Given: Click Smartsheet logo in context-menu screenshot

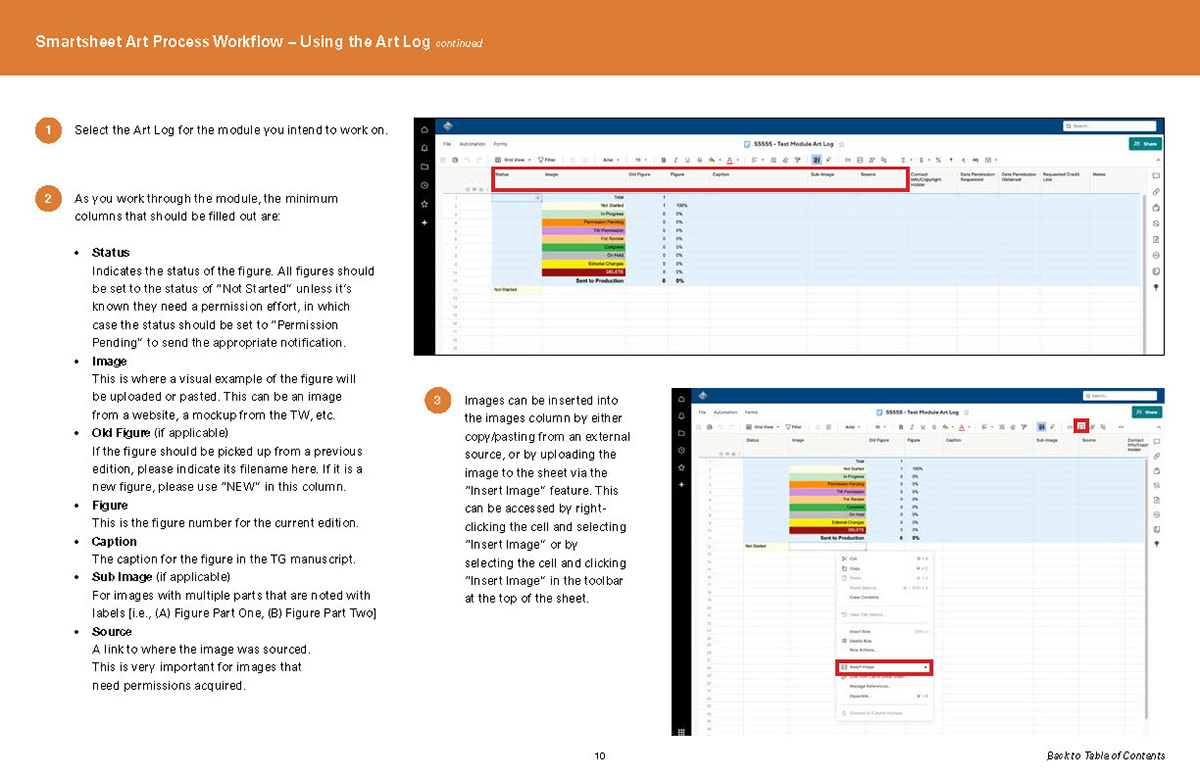Looking at the screenshot, I should point(702,396).
